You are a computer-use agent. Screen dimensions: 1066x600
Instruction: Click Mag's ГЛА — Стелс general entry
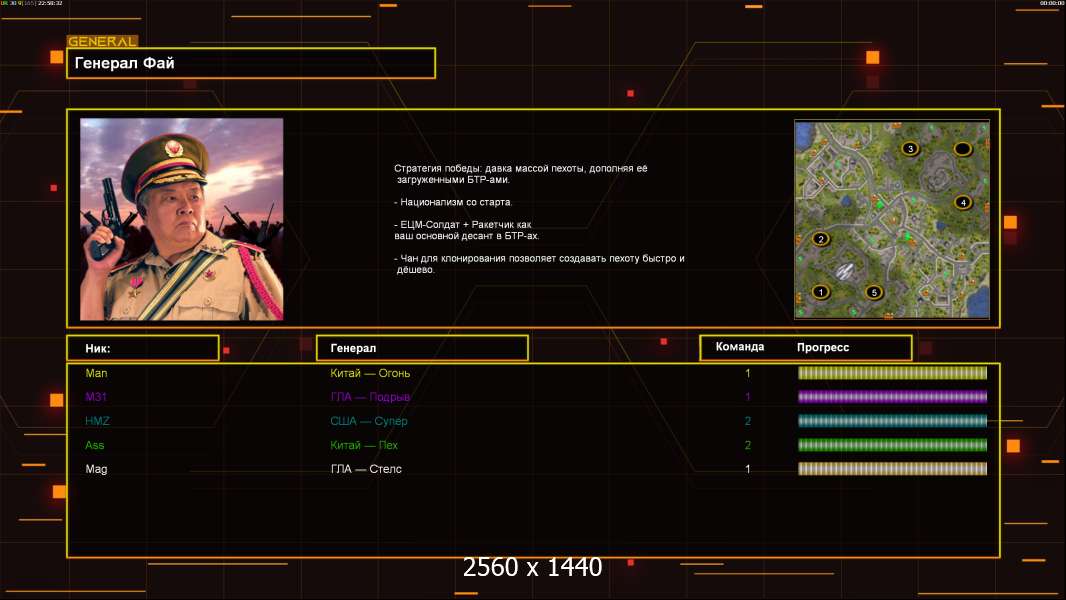tap(366, 469)
